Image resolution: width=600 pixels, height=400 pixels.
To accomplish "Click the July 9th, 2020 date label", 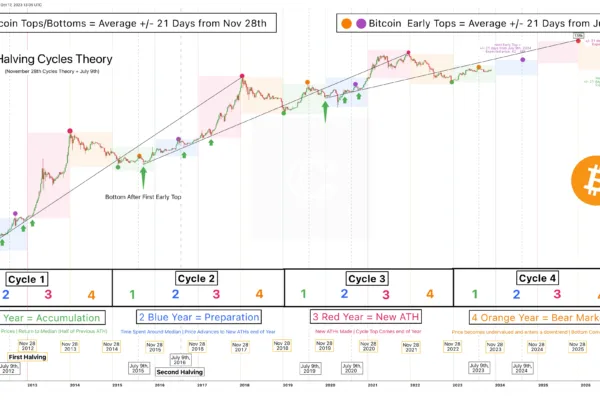I will coord(352,368).
